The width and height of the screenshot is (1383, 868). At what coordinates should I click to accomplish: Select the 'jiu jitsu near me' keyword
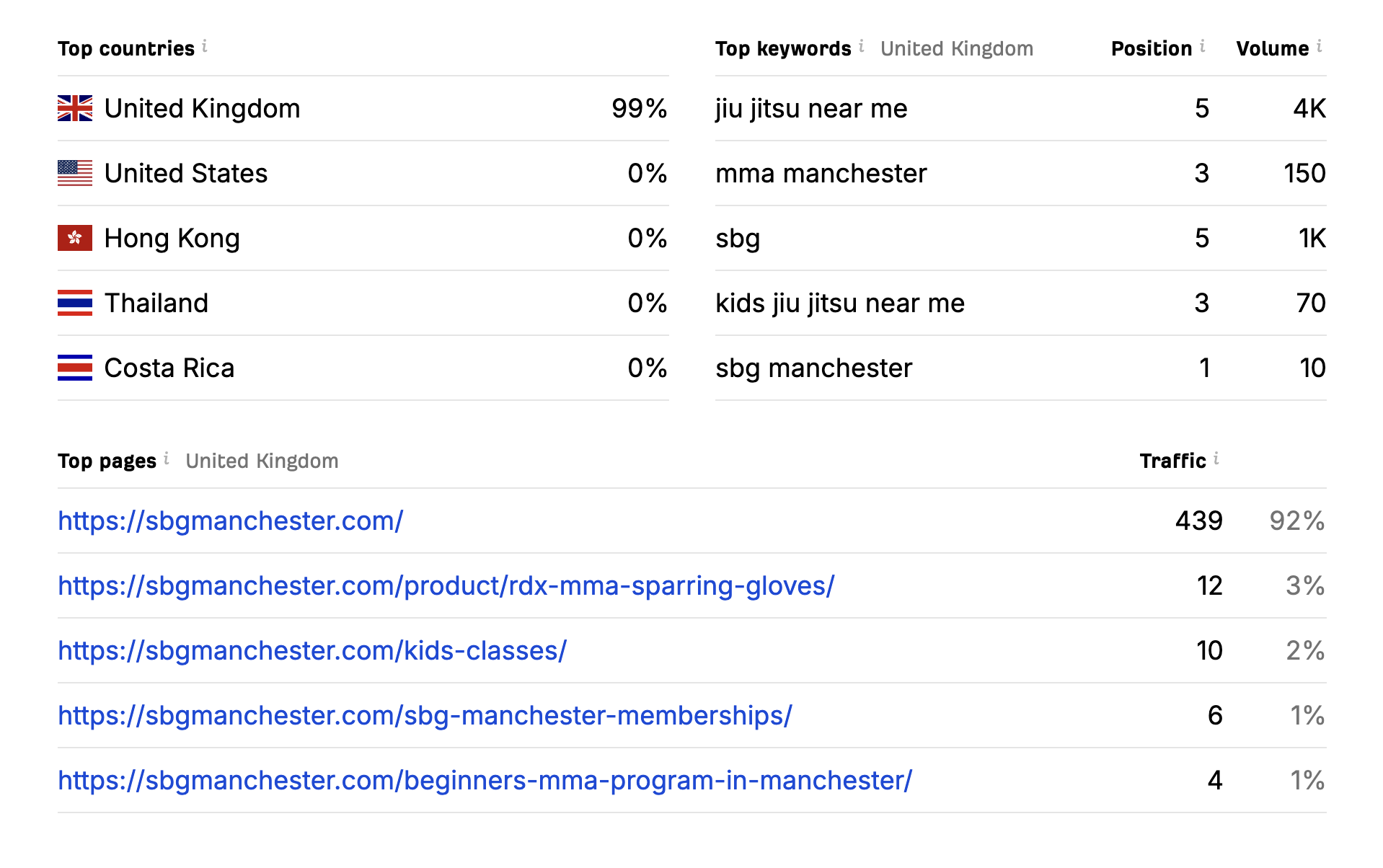click(x=811, y=109)
